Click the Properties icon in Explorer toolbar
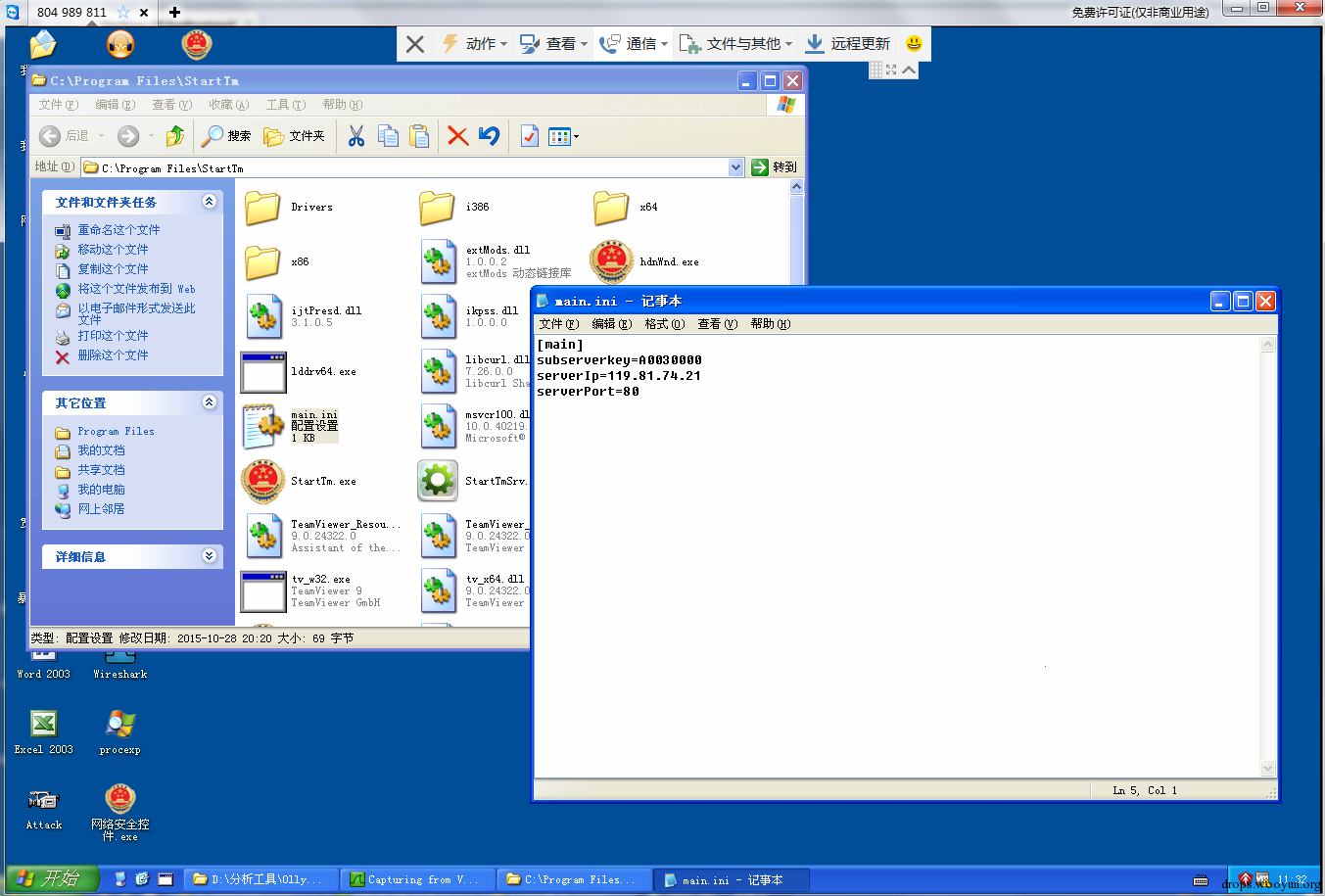 click(x=530, y=136)
